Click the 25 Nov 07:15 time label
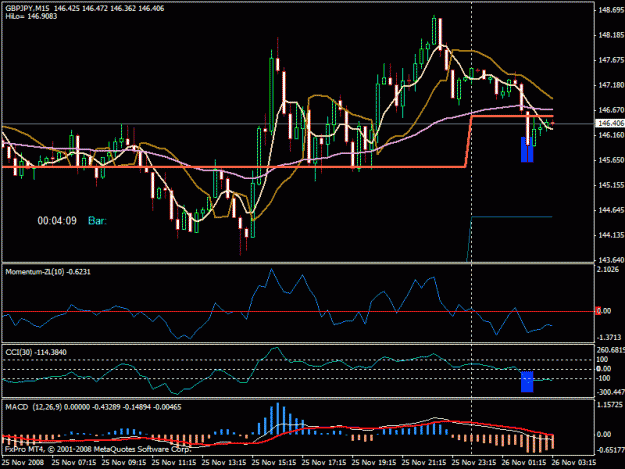The image size is (625, 469). click(74, 463)
